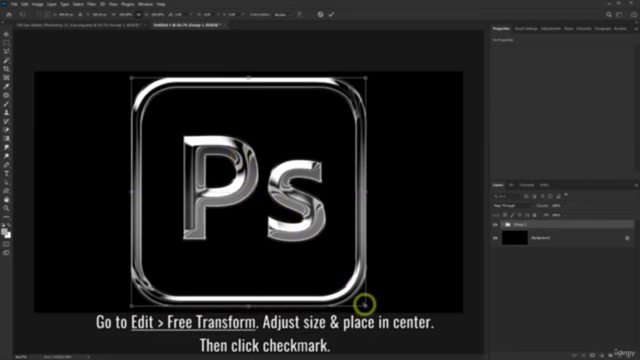Open the Edit menu

coord(24,4)
